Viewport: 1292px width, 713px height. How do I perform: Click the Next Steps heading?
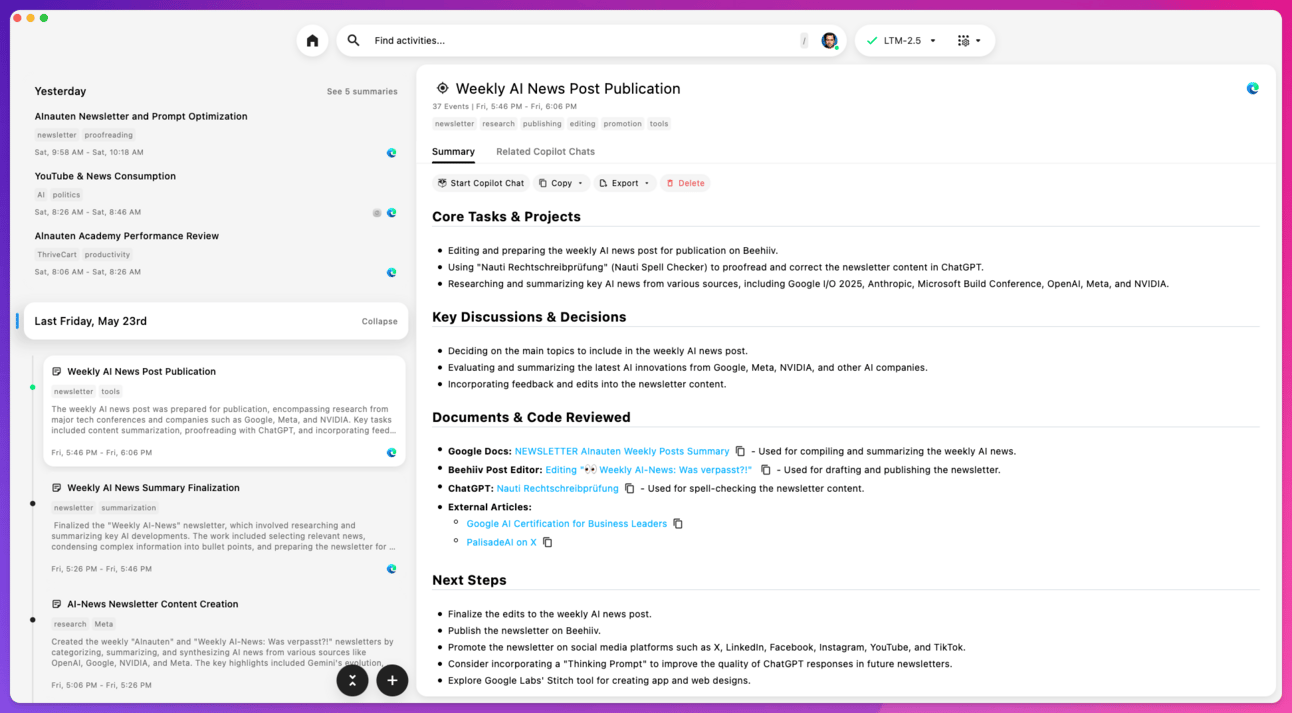469,580
